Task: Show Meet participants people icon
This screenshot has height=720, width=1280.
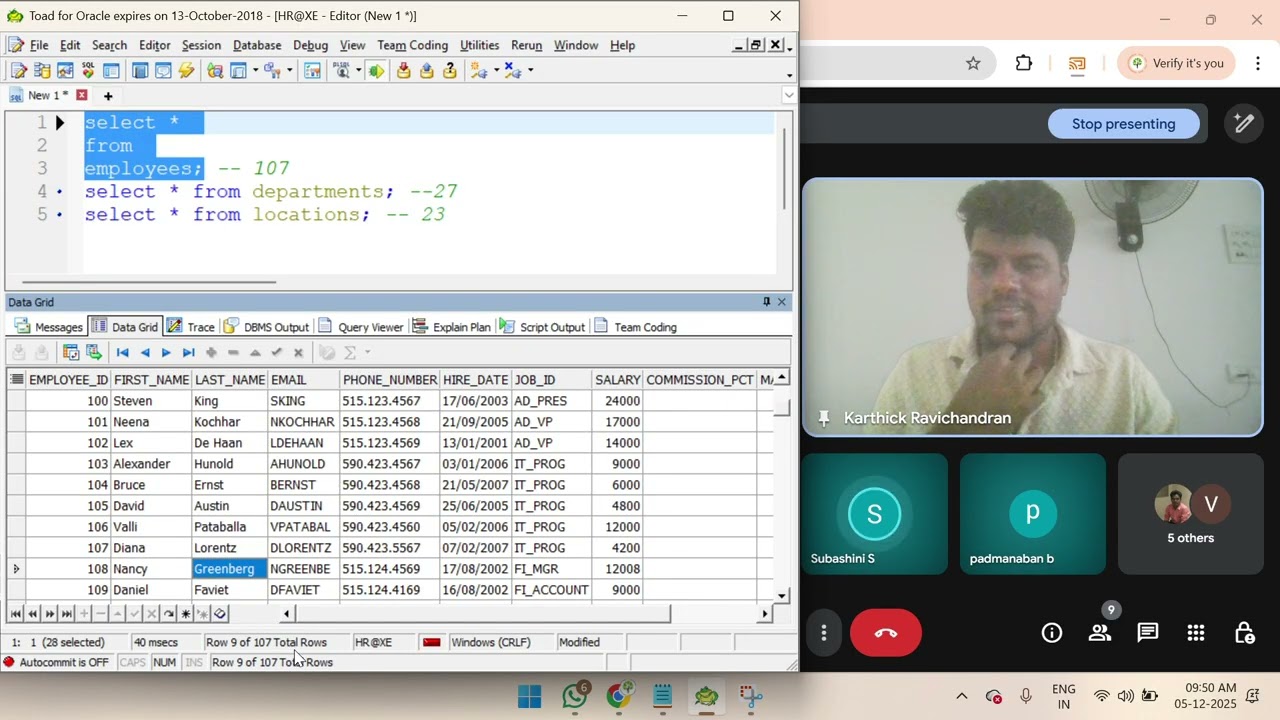Action: coord(1100,632)
